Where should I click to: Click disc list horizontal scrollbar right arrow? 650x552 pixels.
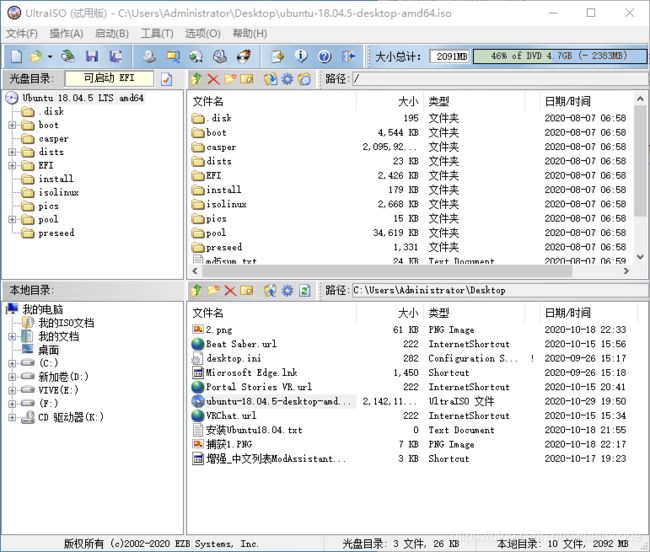pyautogui.click(x=626, y=271)
